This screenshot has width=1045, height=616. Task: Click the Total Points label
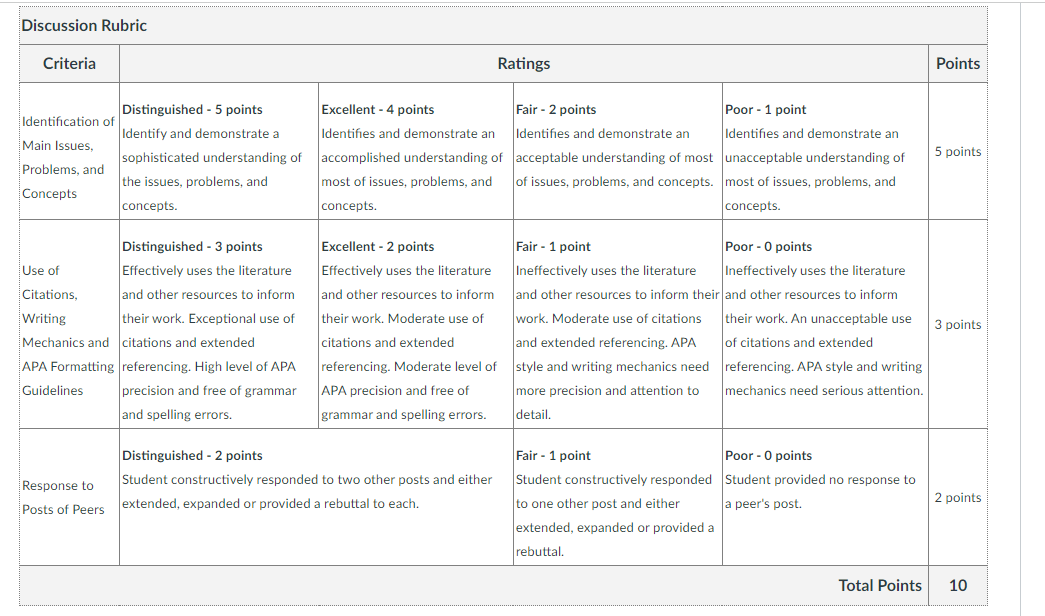(x=880, y=585)
